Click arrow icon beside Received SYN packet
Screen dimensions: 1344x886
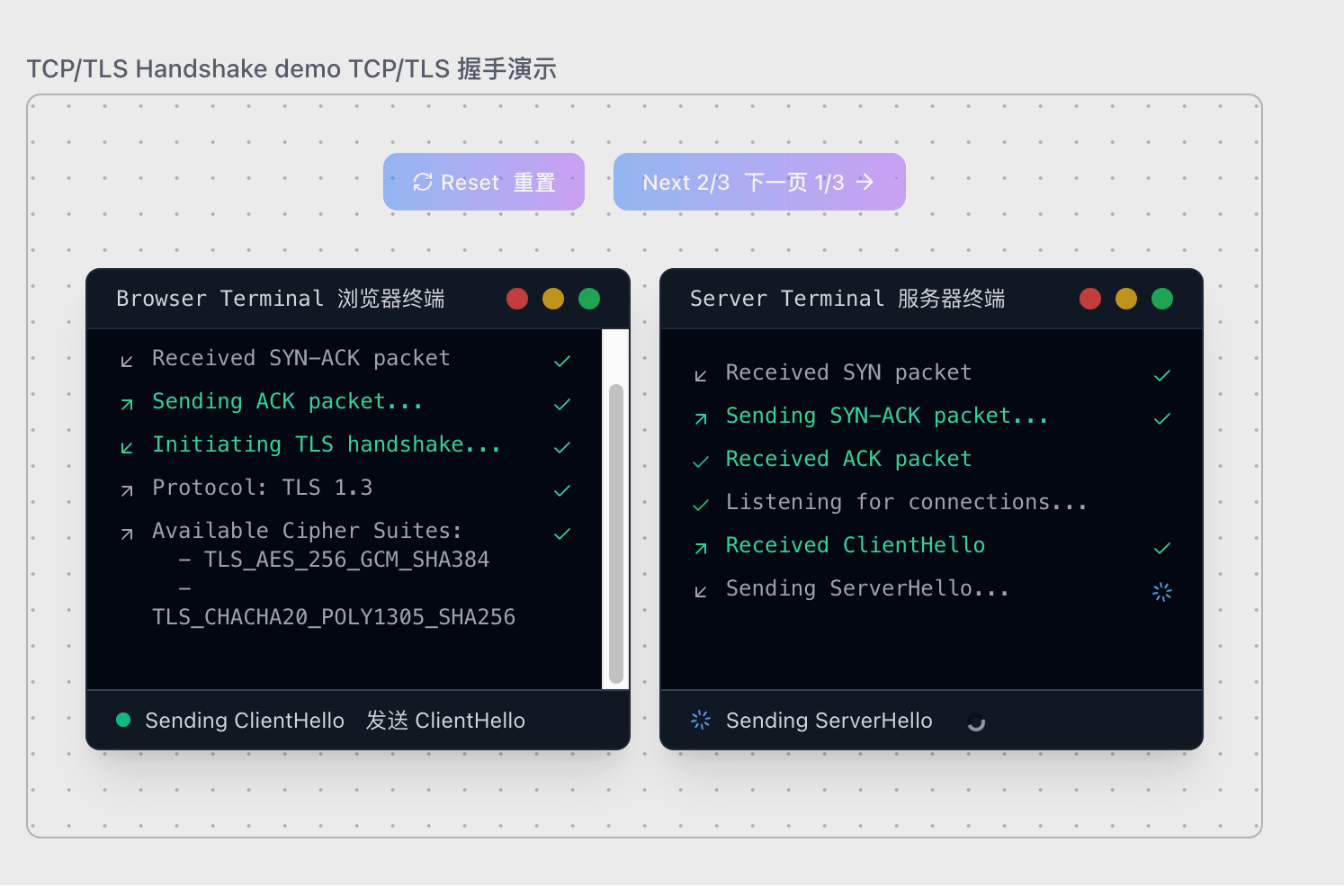coord(701,375)
